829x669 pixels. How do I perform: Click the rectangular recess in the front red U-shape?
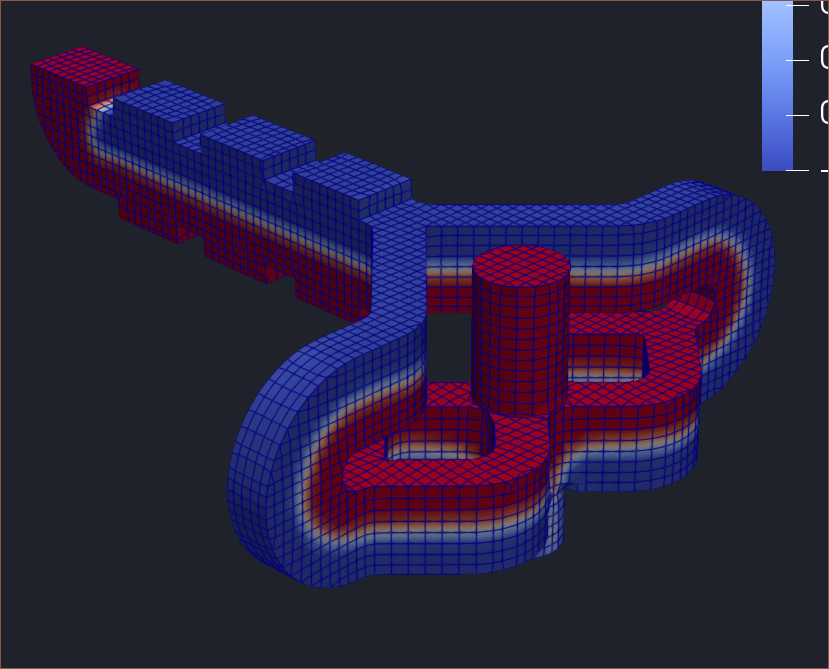(x=440, y=440)
